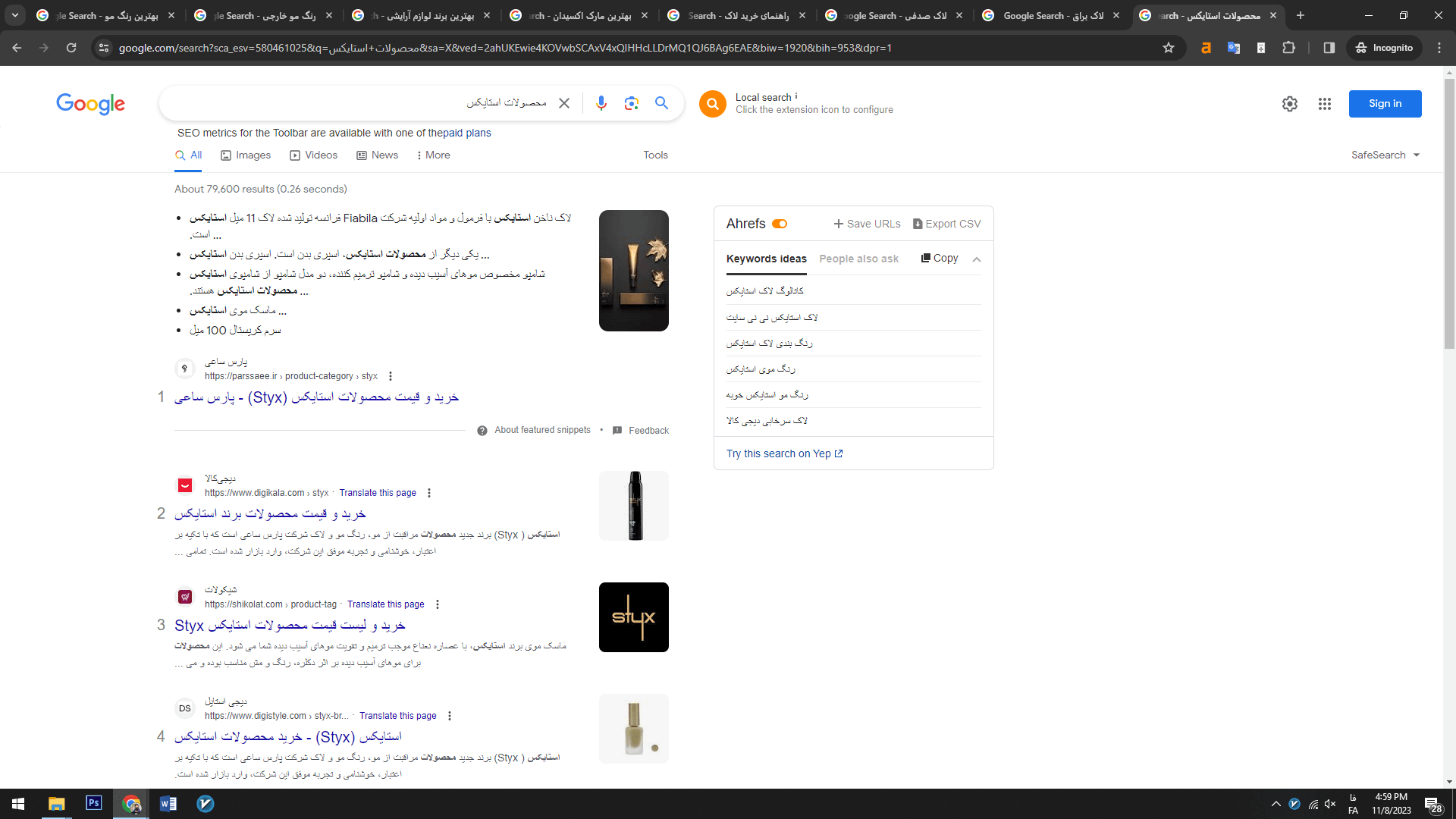Expand the More search filters menu
Viewport: 1456px width, 819px height.
(x=433, y=155)
